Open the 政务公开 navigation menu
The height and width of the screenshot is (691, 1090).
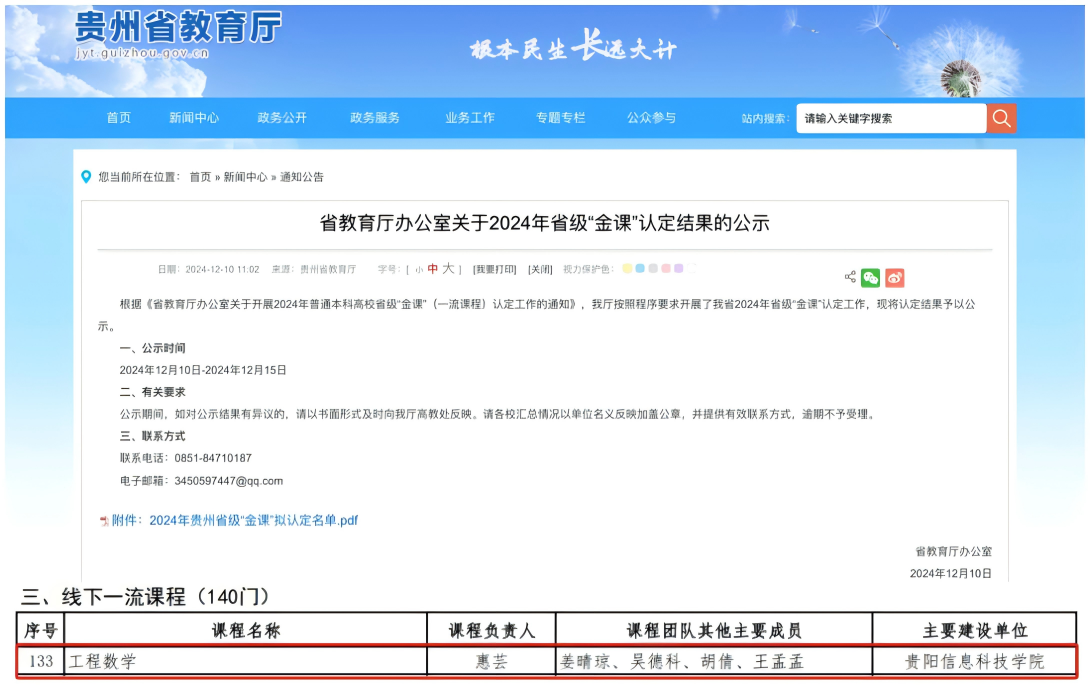point(282,118)
